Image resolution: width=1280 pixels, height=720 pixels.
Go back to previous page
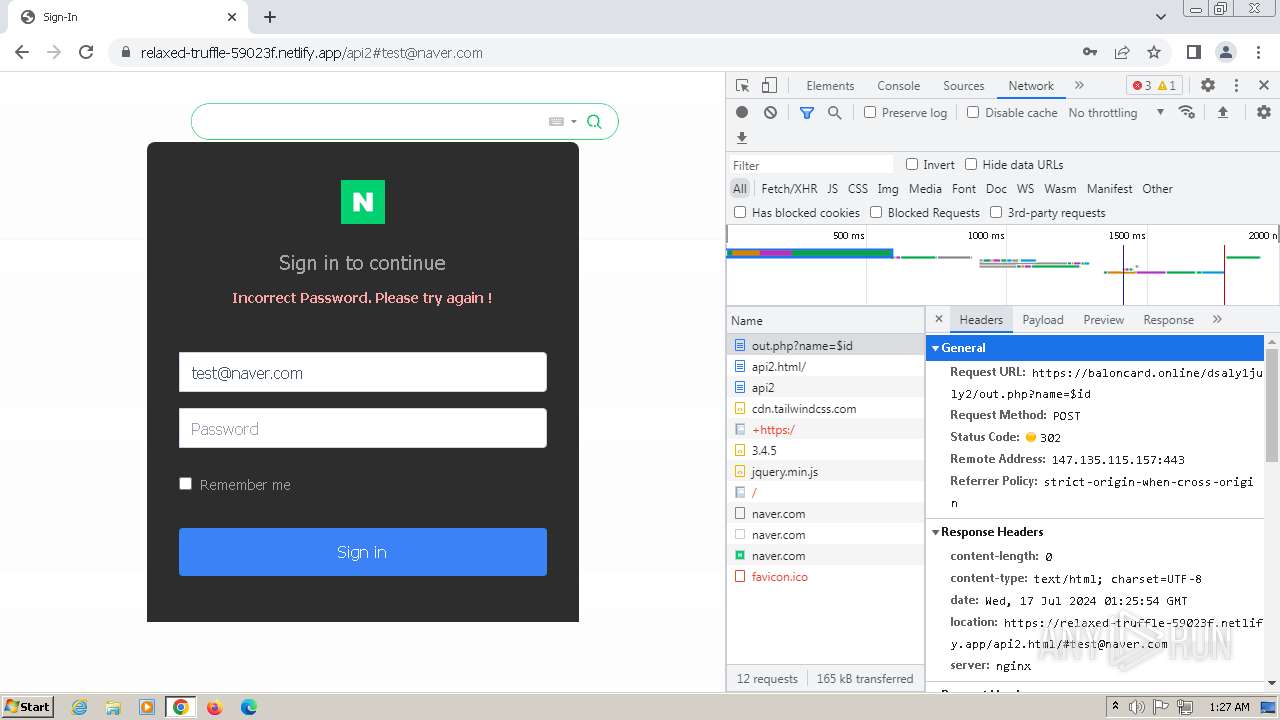[22, 52]
